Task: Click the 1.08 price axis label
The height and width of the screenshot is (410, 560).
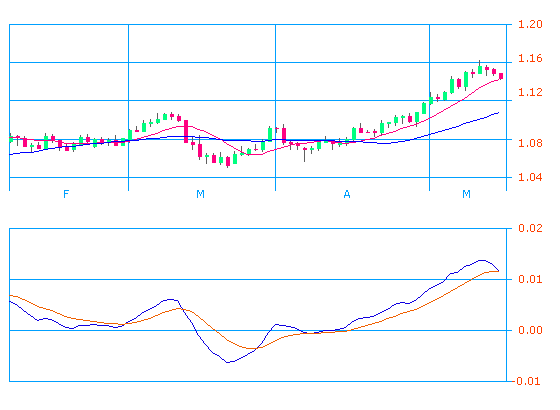Action: click(x=530, y=143)
